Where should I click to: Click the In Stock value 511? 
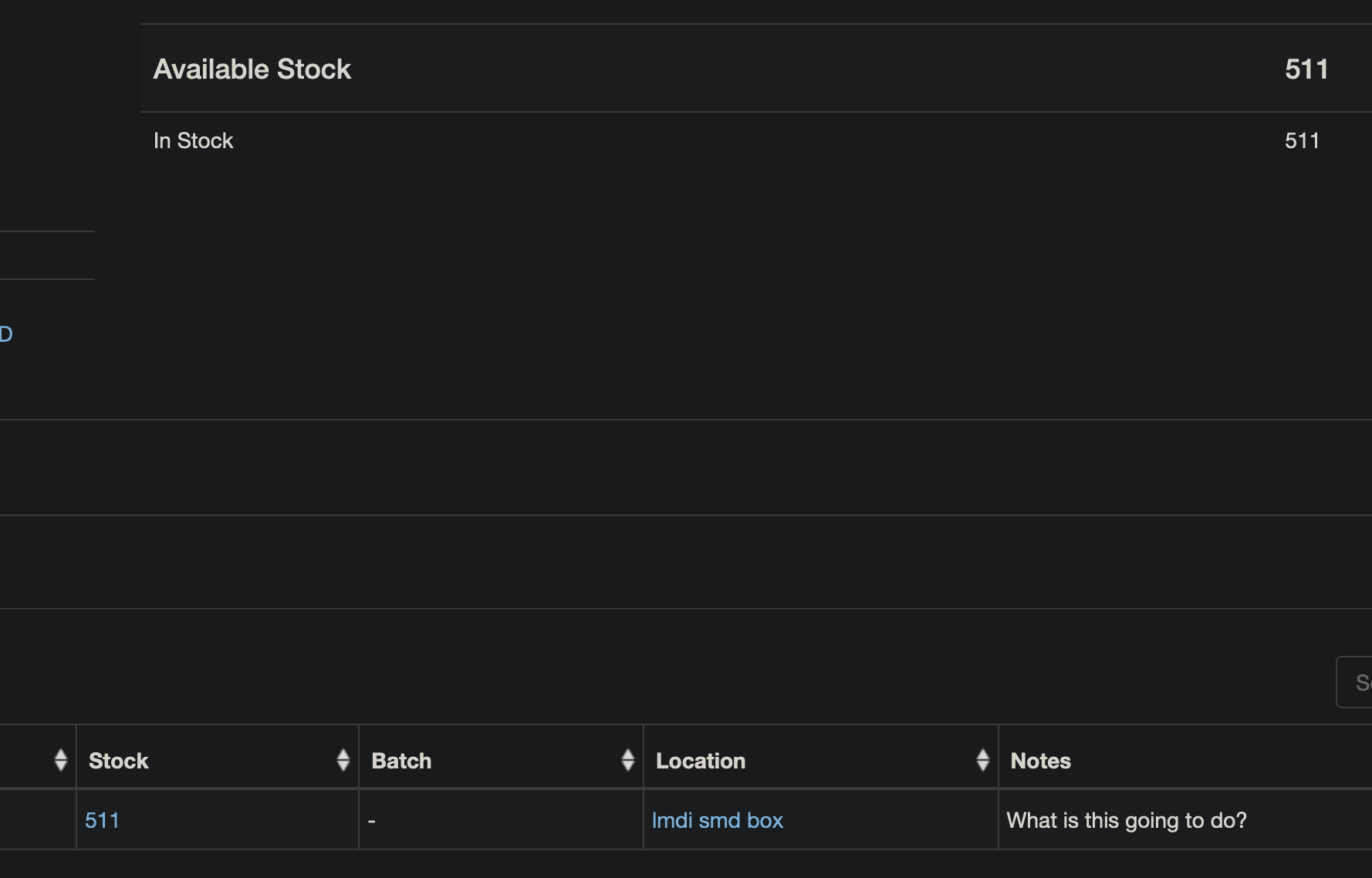click(1302, 140)
